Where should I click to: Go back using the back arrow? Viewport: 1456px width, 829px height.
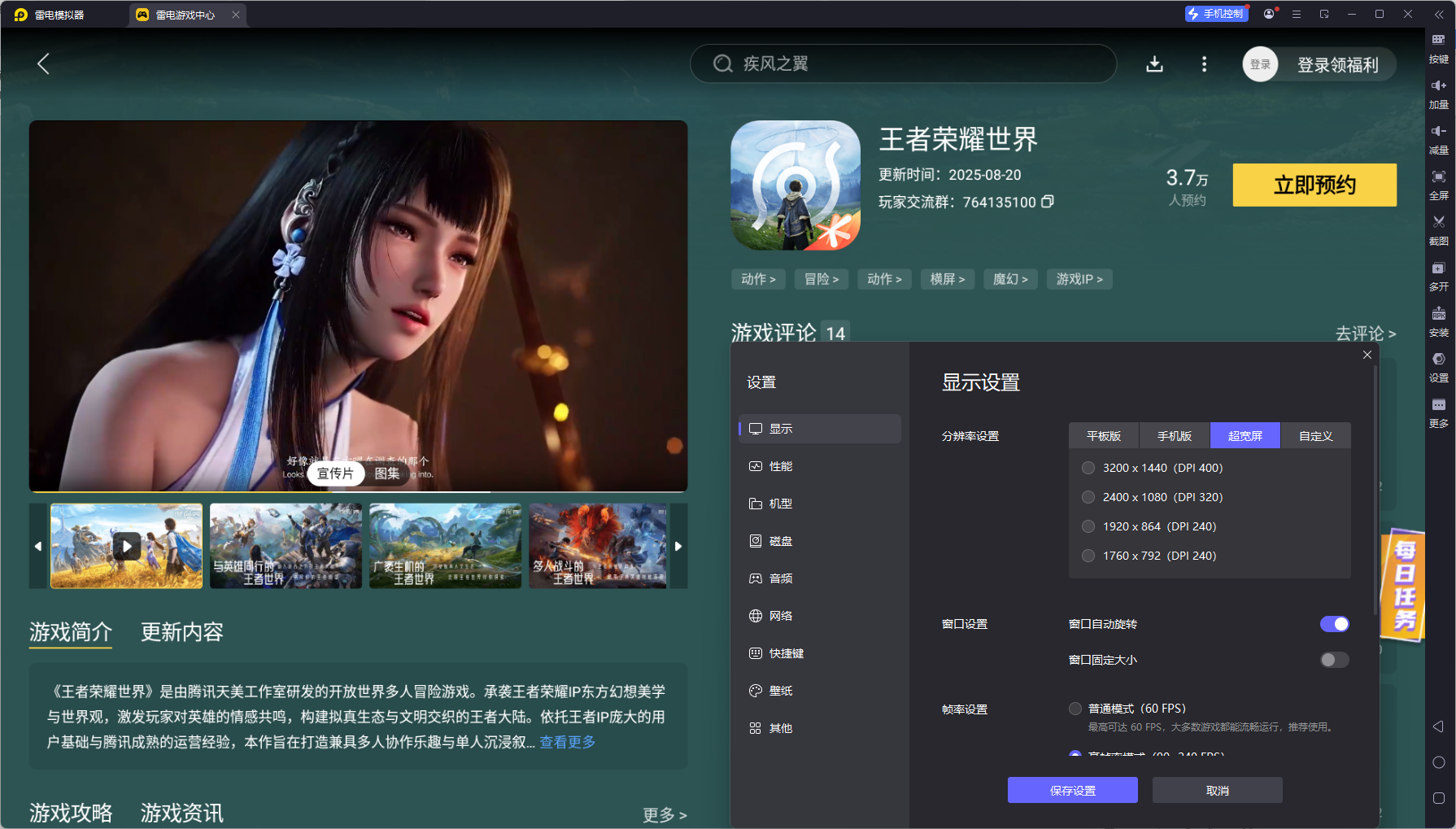[44, 63]
